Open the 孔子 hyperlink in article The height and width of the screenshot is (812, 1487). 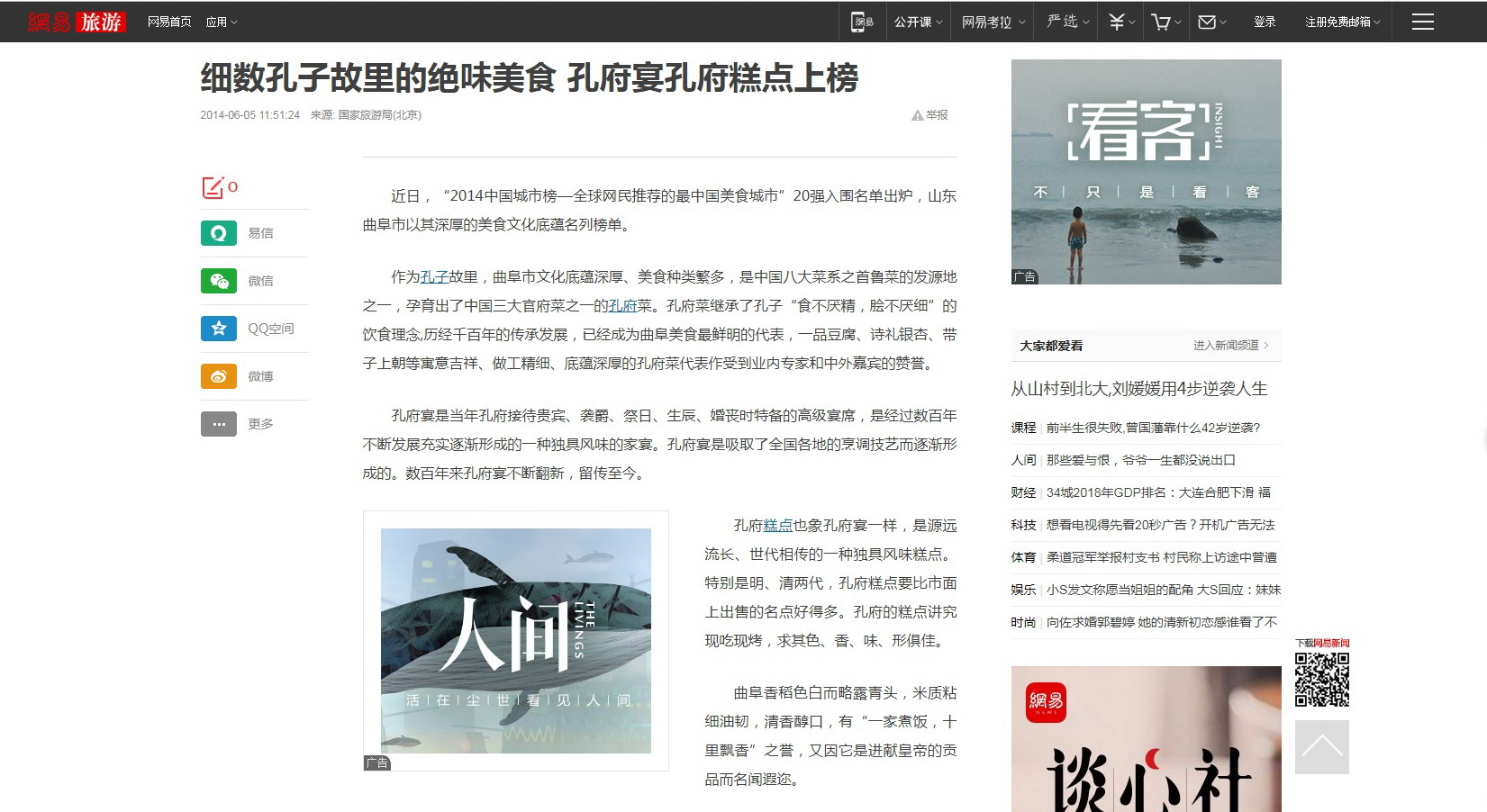point(434,277)
